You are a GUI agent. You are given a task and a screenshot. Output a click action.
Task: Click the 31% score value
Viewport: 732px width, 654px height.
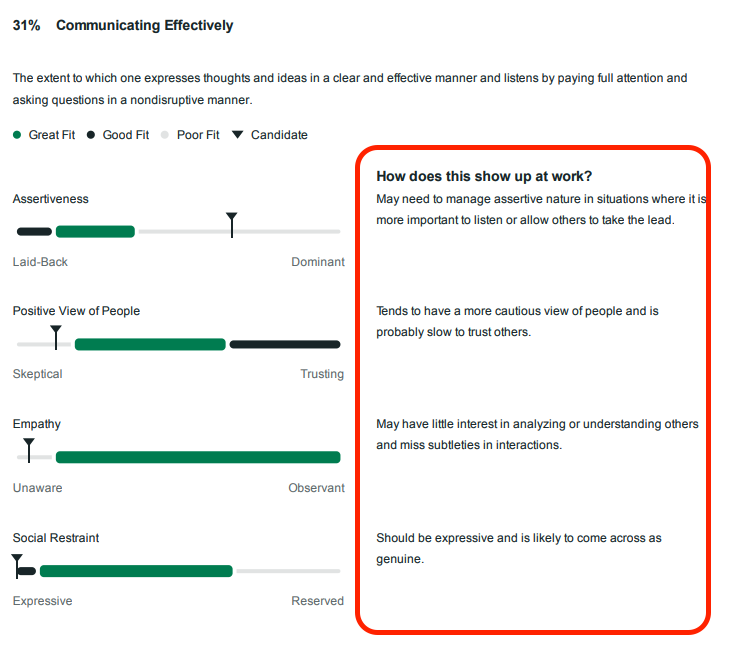26,25
